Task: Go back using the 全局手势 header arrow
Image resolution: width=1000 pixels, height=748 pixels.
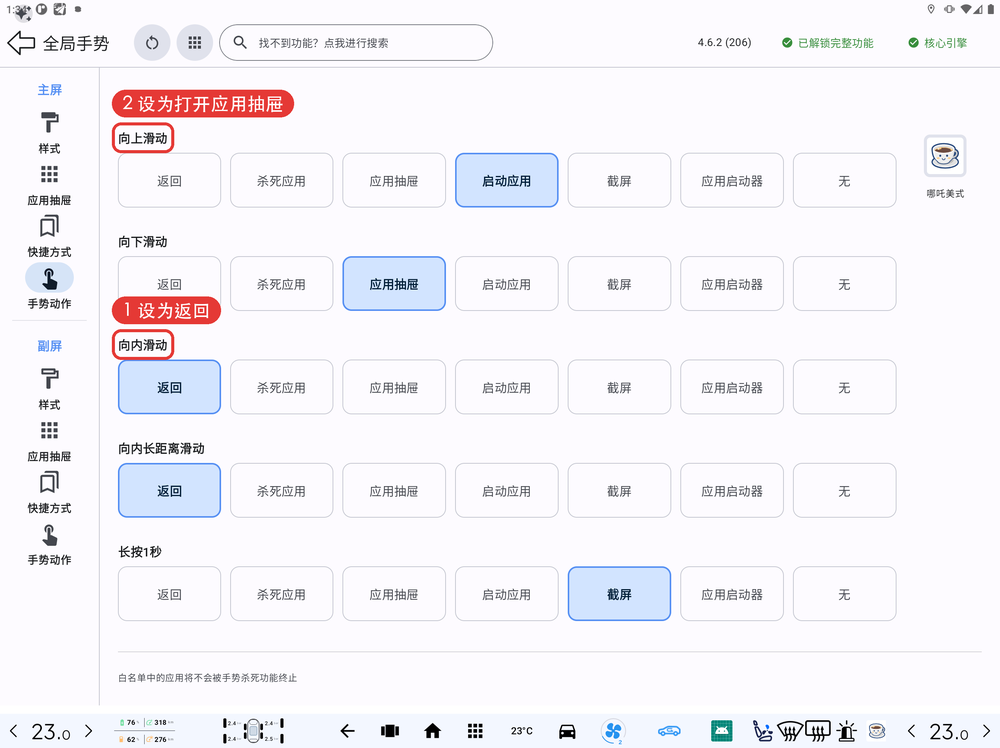Action: pyautogui.click(x=21, y=43)
